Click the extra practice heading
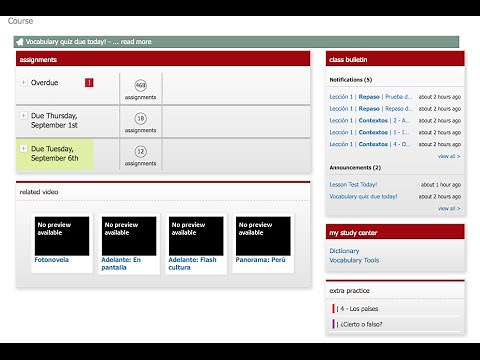Image resolution: width=480 pixels, height=360 pixels. coord(349,291)
